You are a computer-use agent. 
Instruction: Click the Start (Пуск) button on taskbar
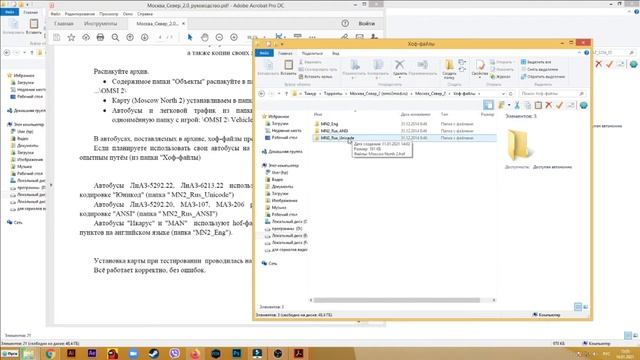(x=10, y=354)
